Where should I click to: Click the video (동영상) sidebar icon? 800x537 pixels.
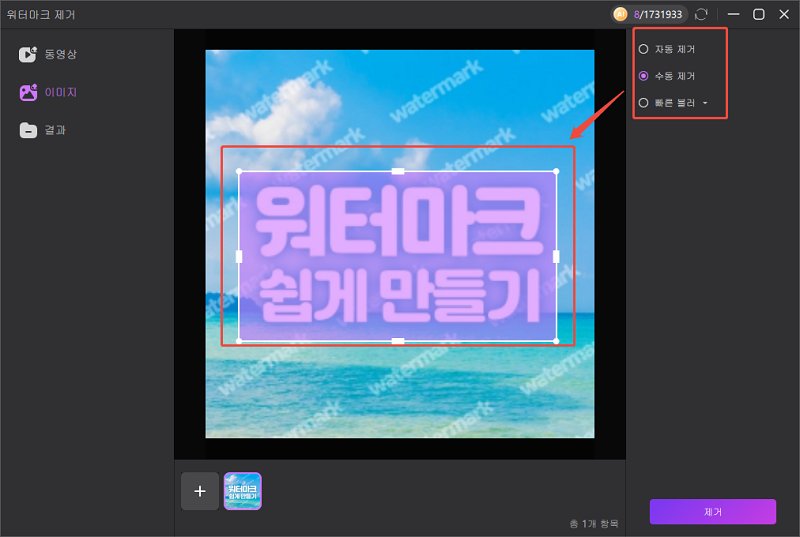pyautogui.click(x=28, y=54)
